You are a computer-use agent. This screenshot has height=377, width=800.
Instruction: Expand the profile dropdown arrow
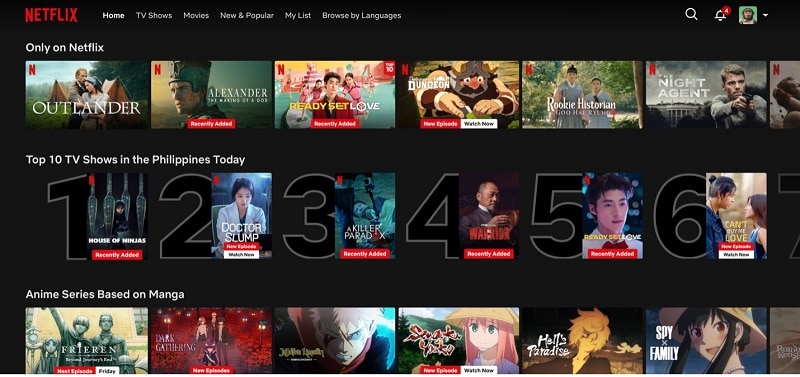pos(765,15)
